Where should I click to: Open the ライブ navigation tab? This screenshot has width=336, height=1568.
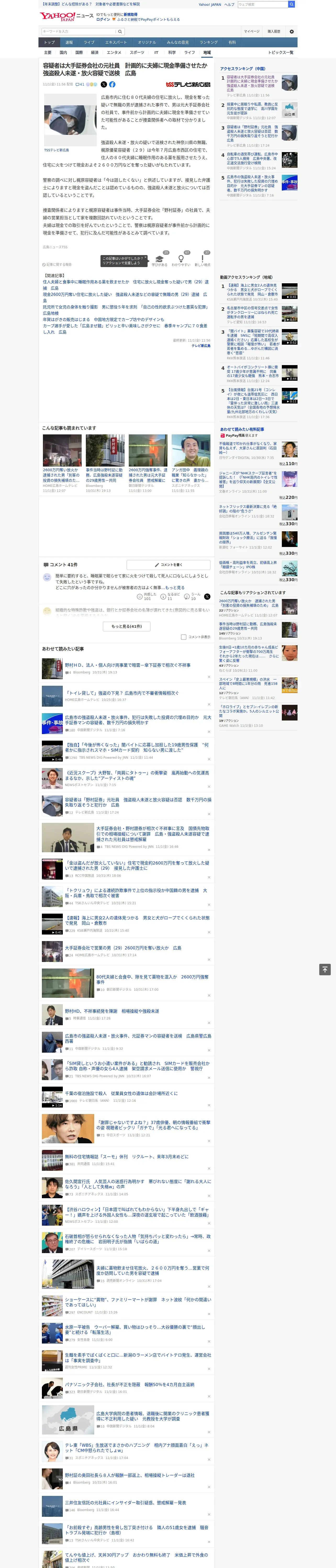click(x=89, y=43)
